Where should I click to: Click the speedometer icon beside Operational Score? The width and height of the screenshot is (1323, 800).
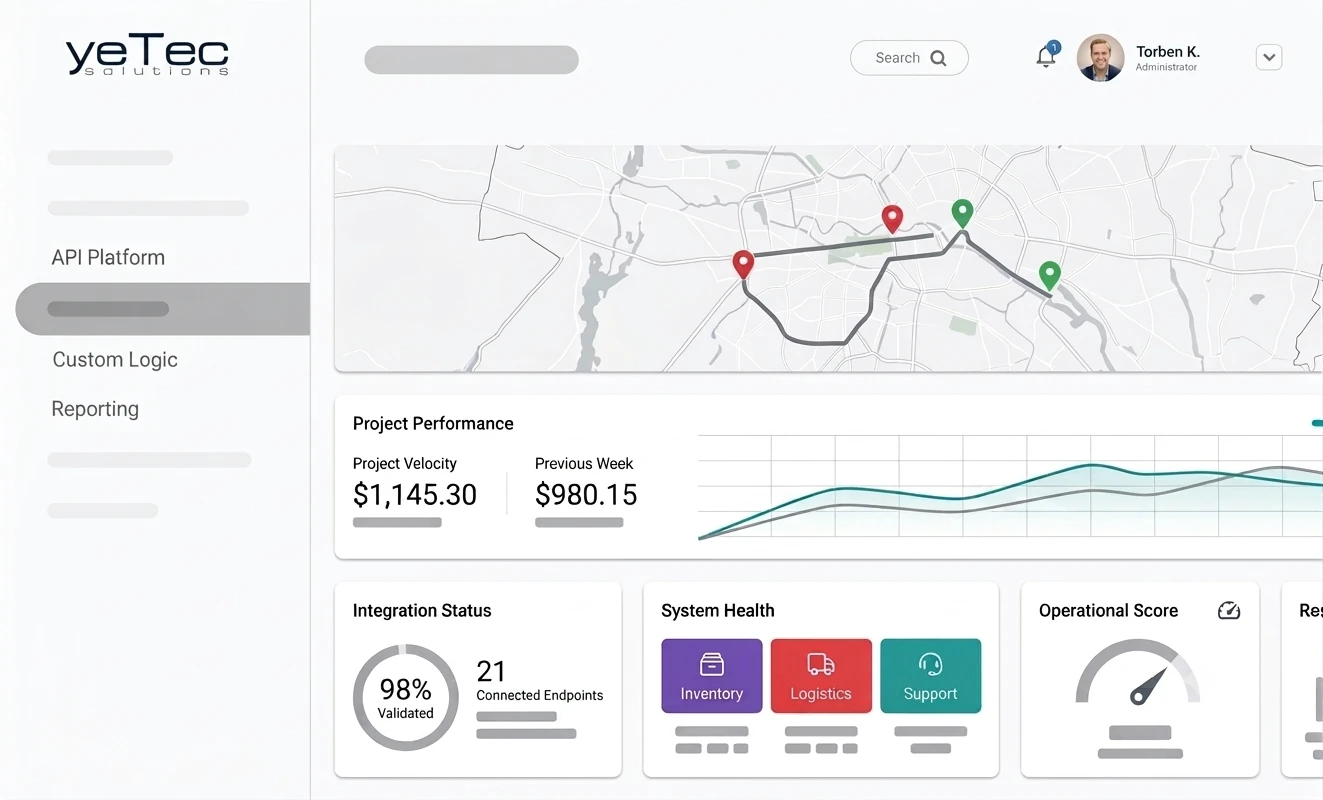1229,610
